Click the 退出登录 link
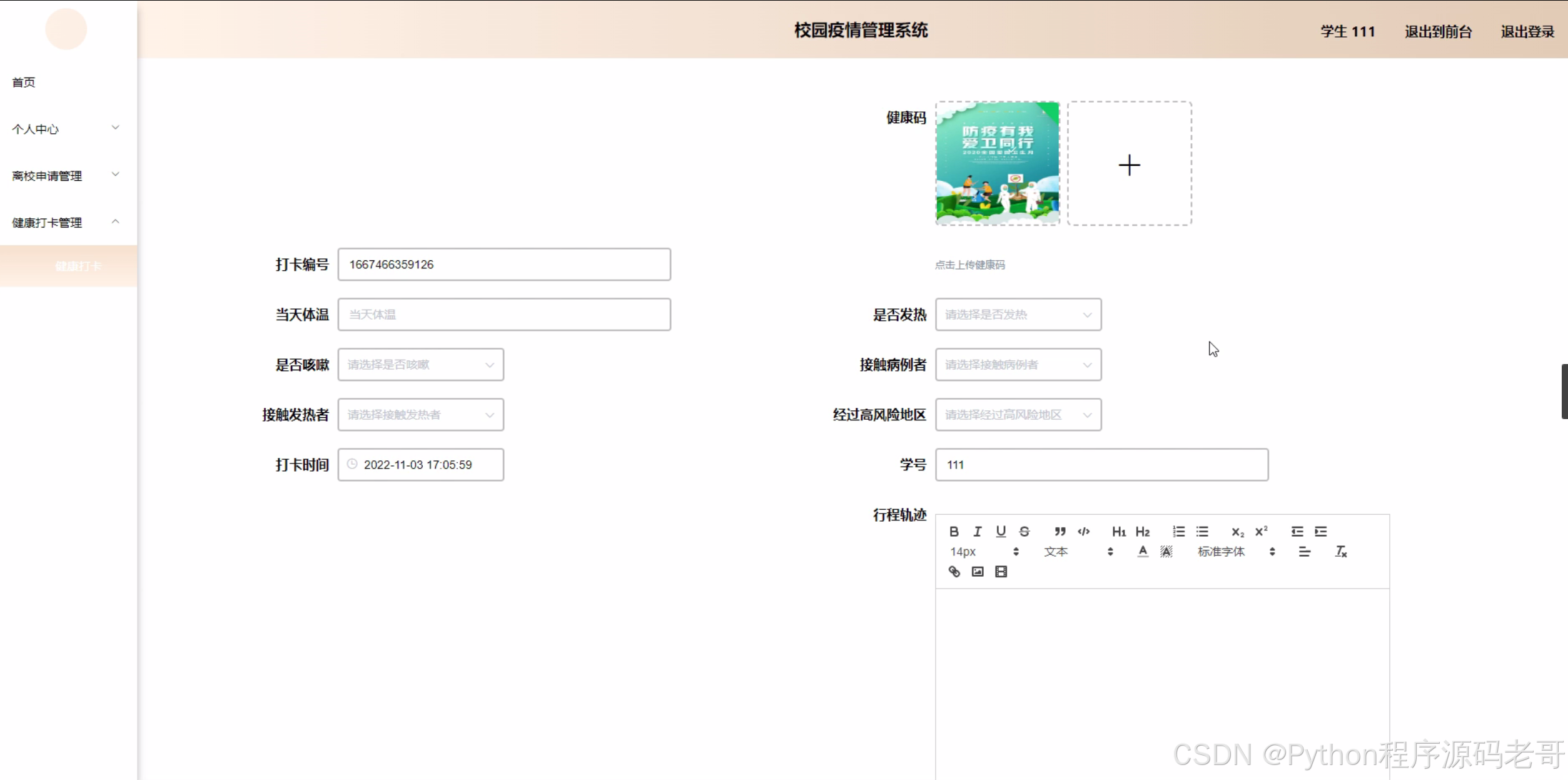 [x=1527, y=32]
